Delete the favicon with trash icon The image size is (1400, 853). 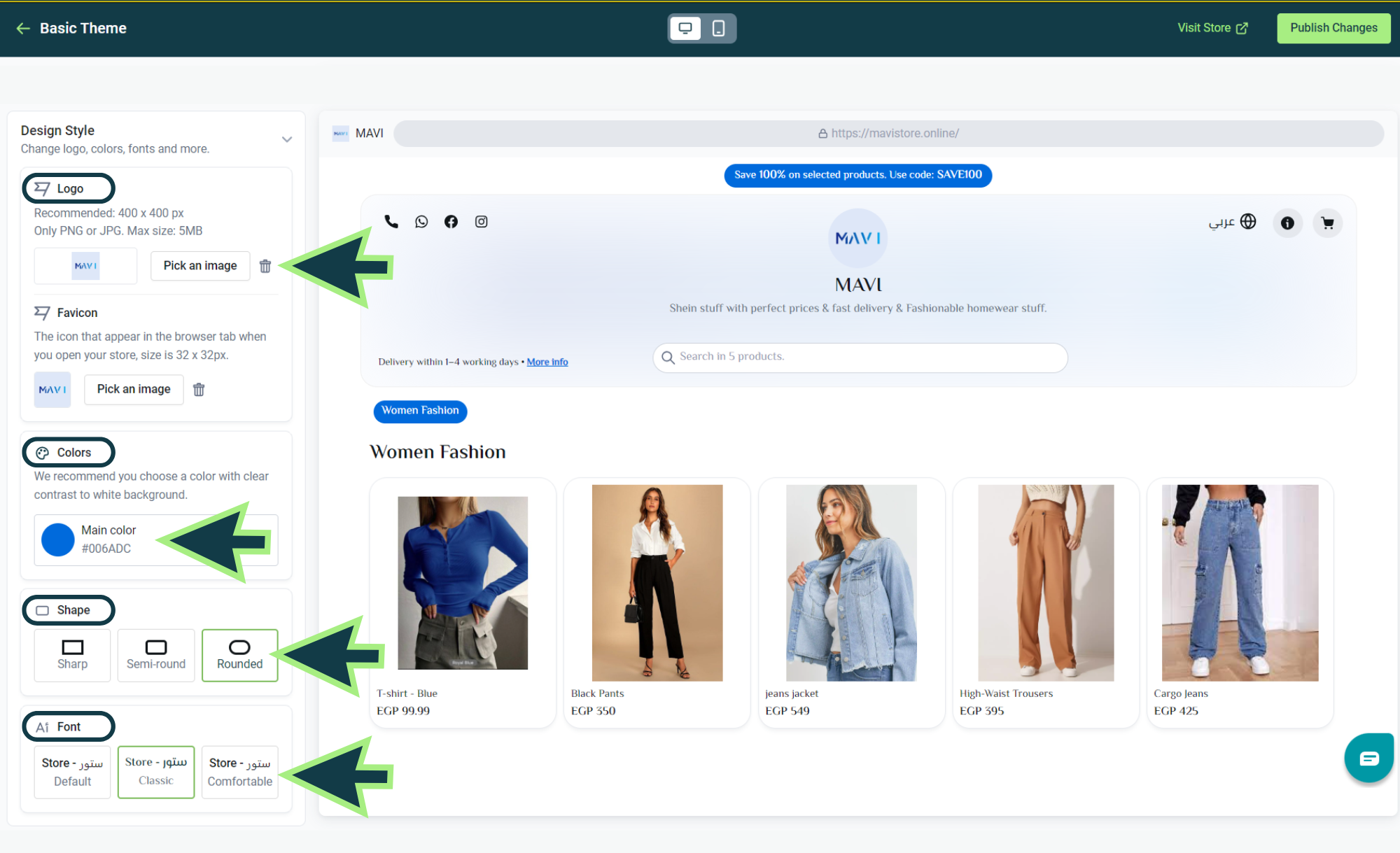[199, 390]
